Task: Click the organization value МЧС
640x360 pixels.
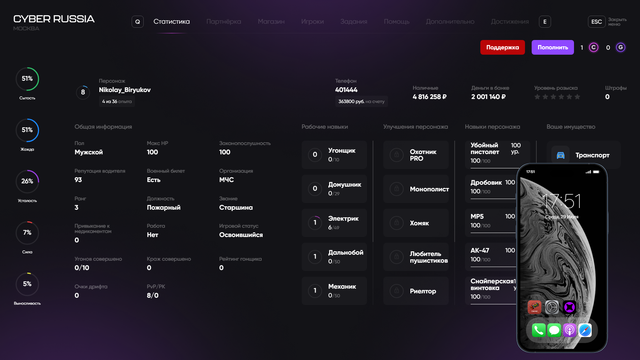Action: tap(227, 180)
